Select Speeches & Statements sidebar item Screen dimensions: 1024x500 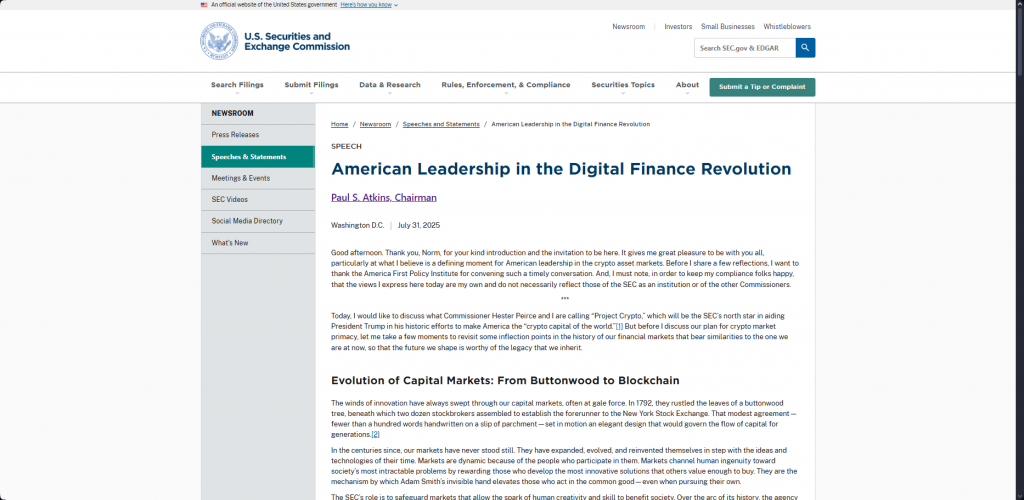click(x=258, y=157)
